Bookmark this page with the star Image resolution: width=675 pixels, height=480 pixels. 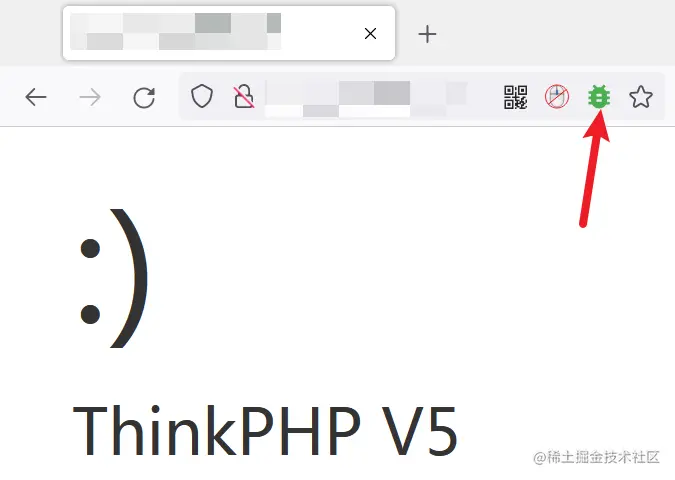641,96
